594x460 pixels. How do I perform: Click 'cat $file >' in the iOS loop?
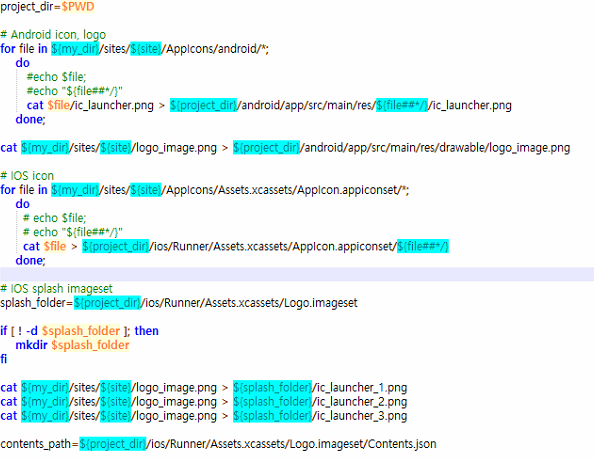[50, 247]
